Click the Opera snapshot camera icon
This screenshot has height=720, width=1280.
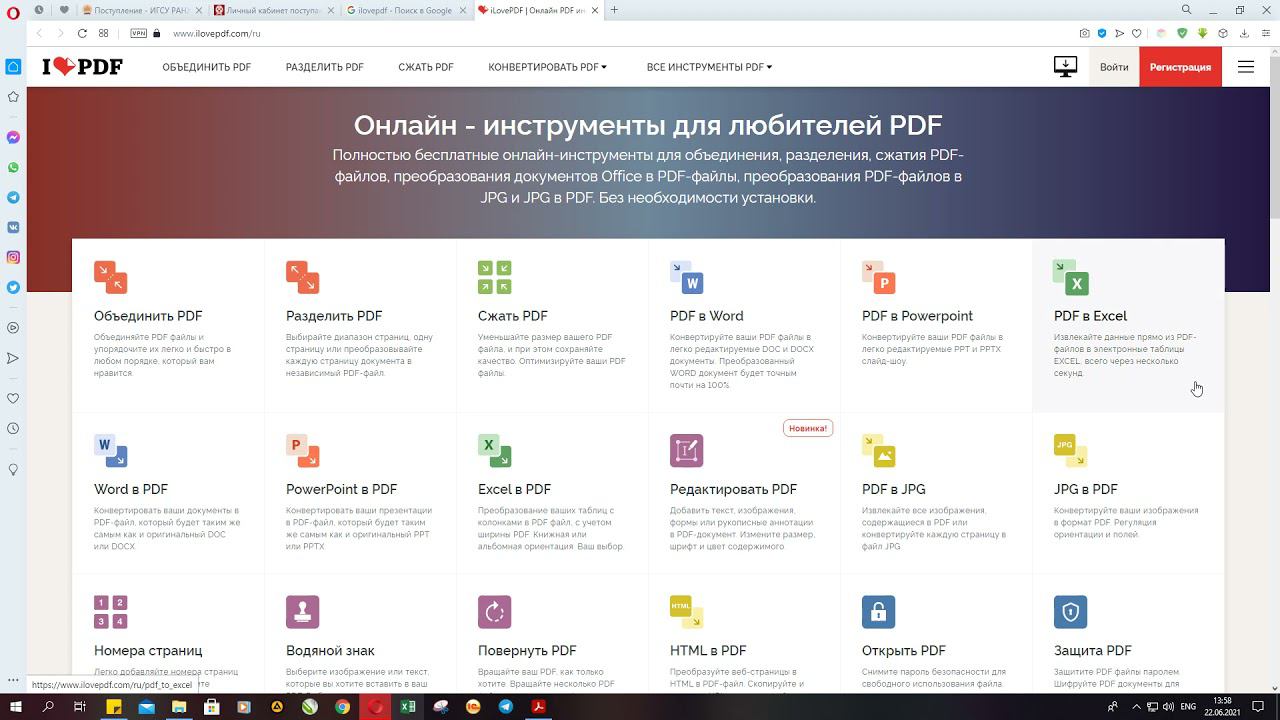pyautogui.click(x=1085, y=33)
